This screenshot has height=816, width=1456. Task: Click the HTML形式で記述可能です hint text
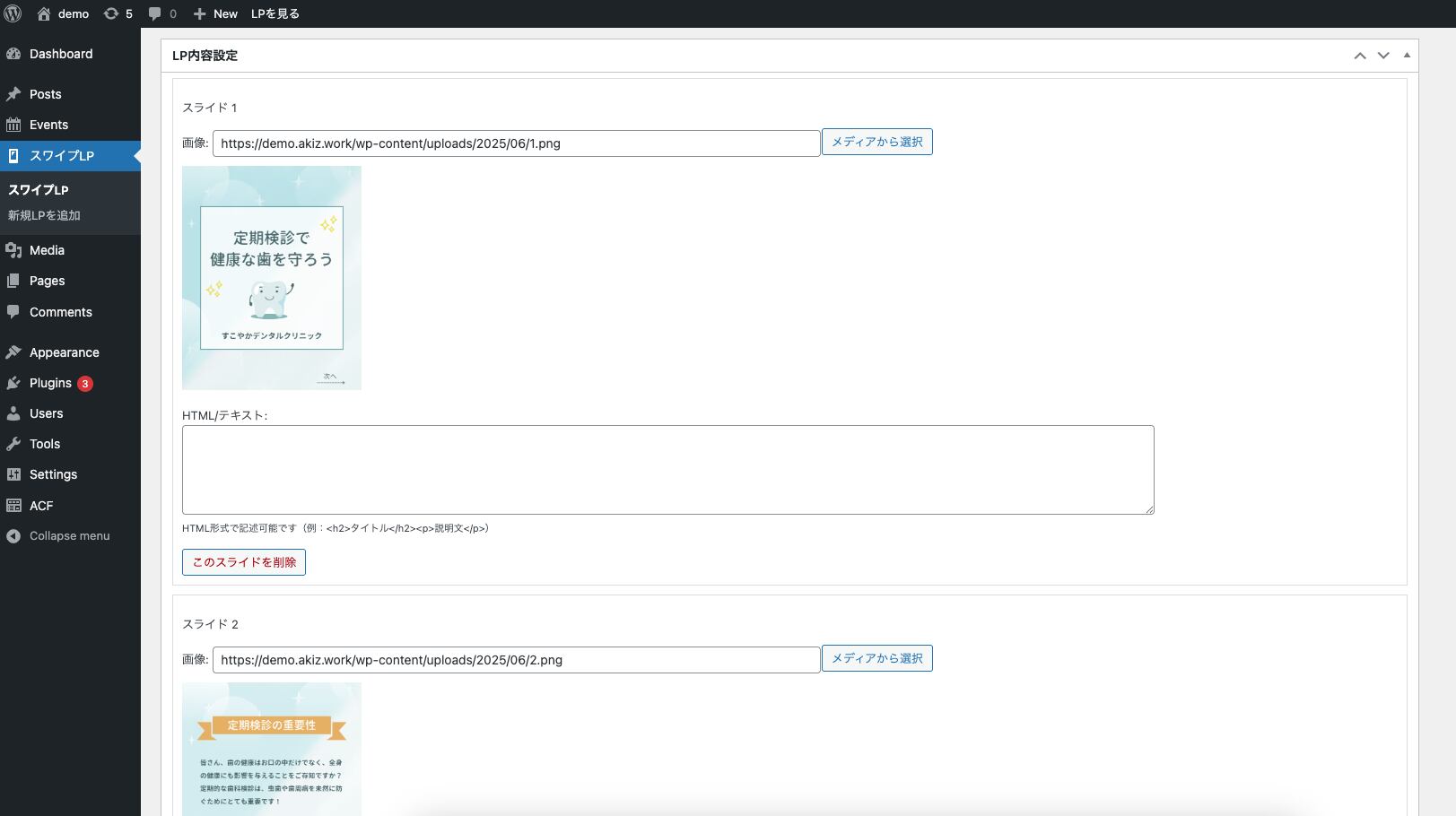pos(336,528)
